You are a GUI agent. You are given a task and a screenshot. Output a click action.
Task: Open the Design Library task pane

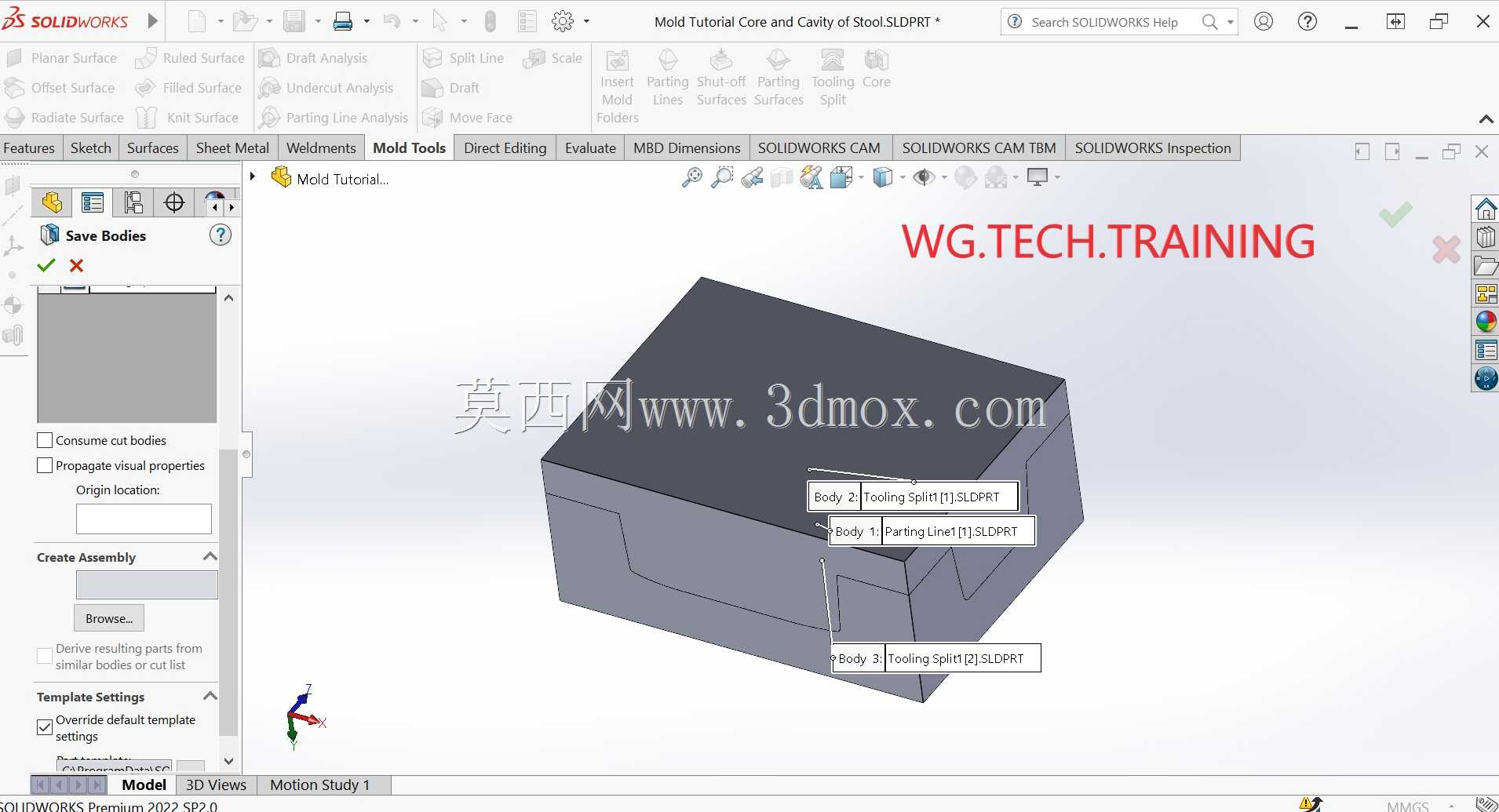tap(1486, 265)
